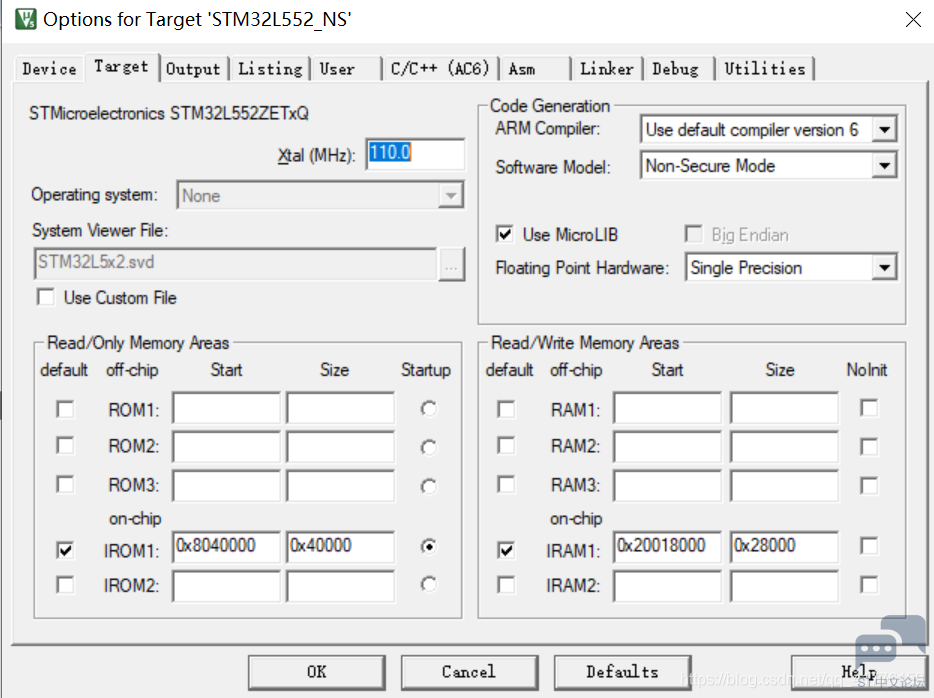Edit the IRAM1 Size field 0x28000

coord(784,547)
